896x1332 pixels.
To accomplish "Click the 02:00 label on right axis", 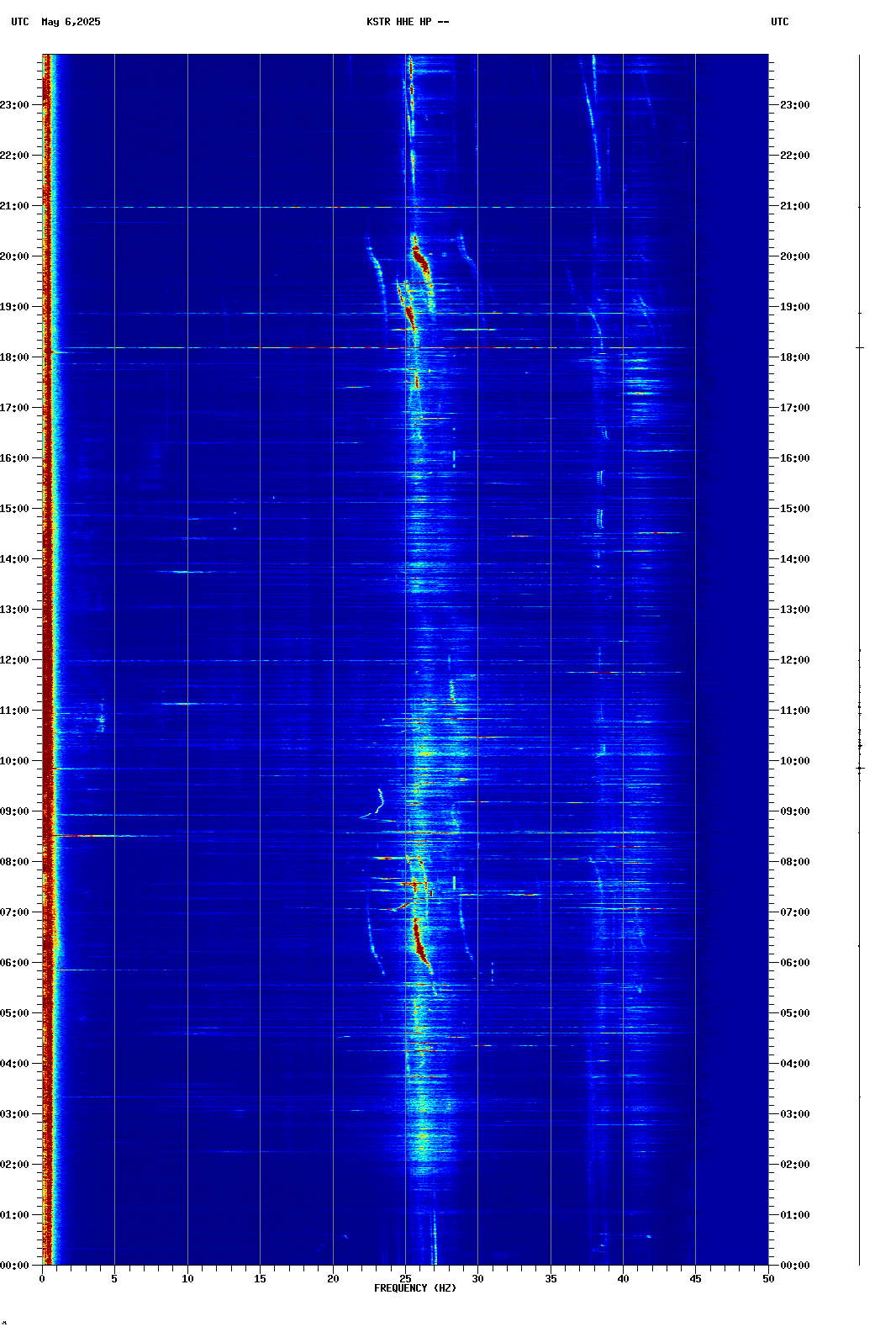I will click(x=795, y=1165).
